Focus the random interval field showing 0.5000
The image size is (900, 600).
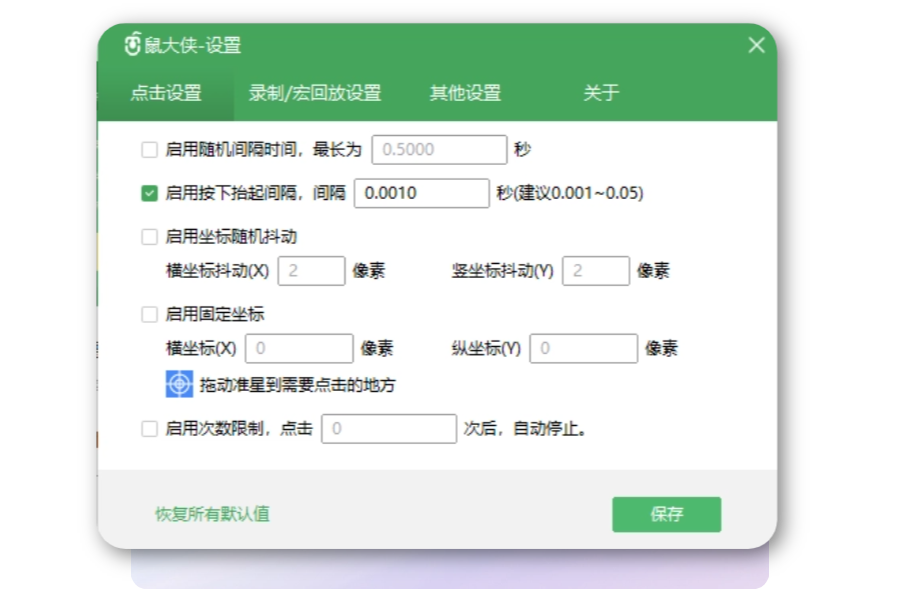pos(439,150)
